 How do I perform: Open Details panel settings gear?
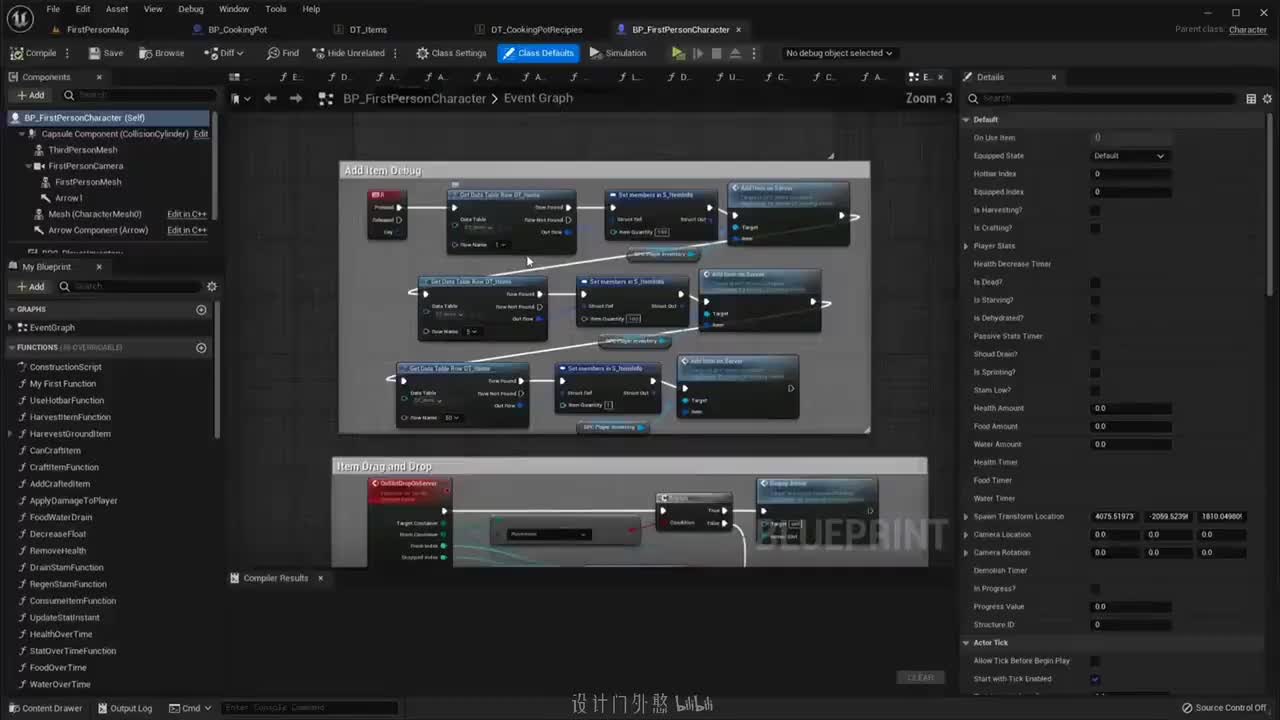(1268, 98)
